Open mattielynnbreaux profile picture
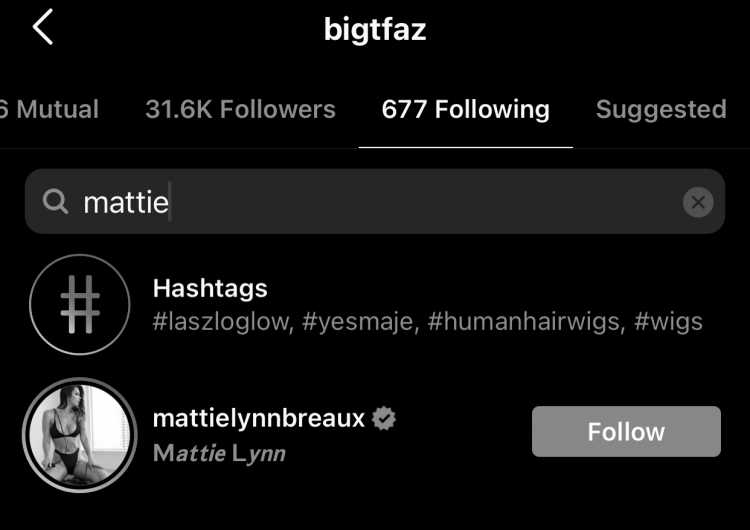Image resolution: width=750 pixels, height=530 pixels. (x=80, y=435)
